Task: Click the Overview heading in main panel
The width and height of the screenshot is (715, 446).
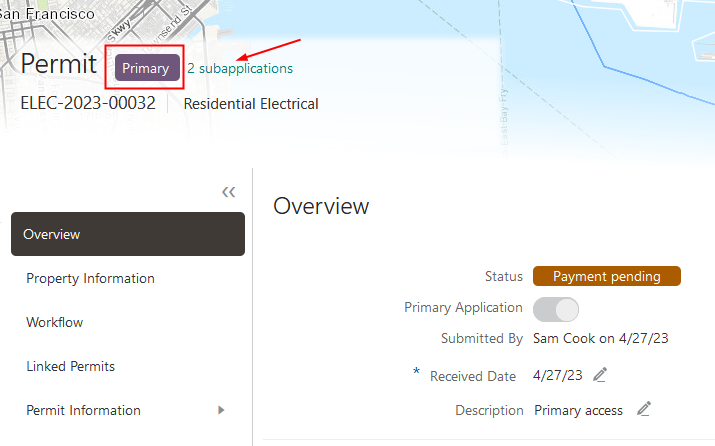Action: (321, 206)
